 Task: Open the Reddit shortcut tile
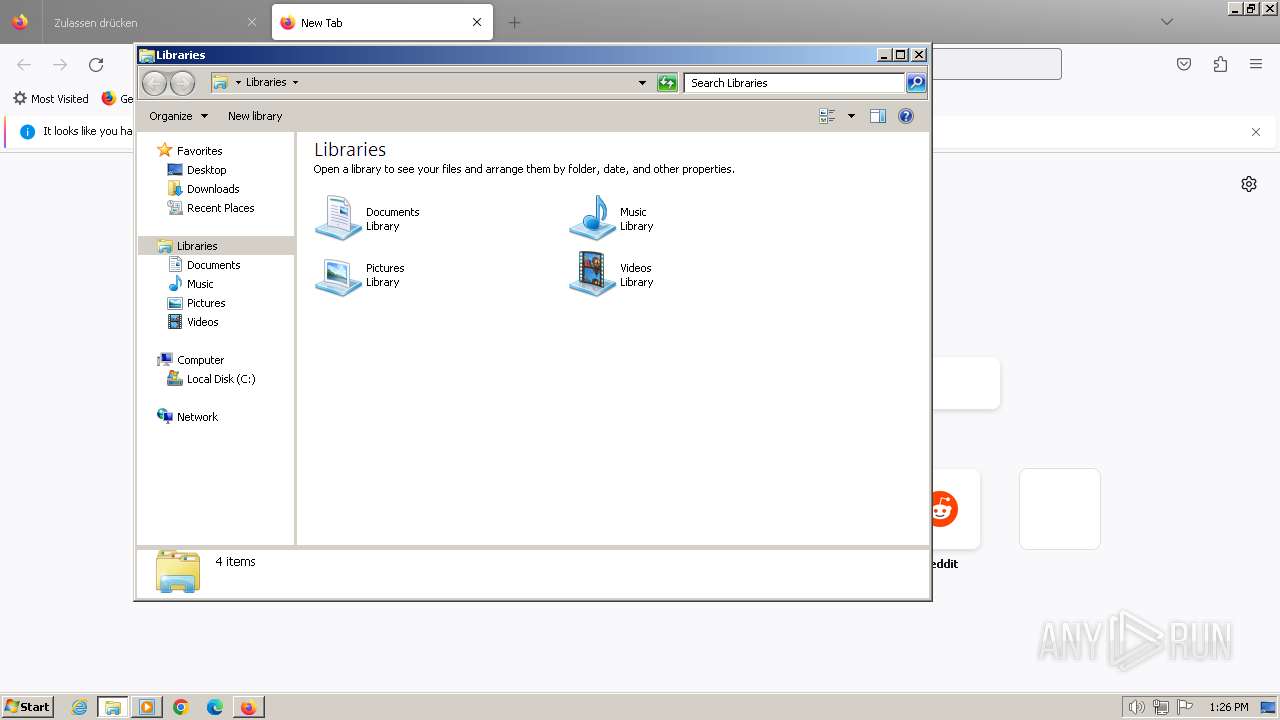[944, 510]
